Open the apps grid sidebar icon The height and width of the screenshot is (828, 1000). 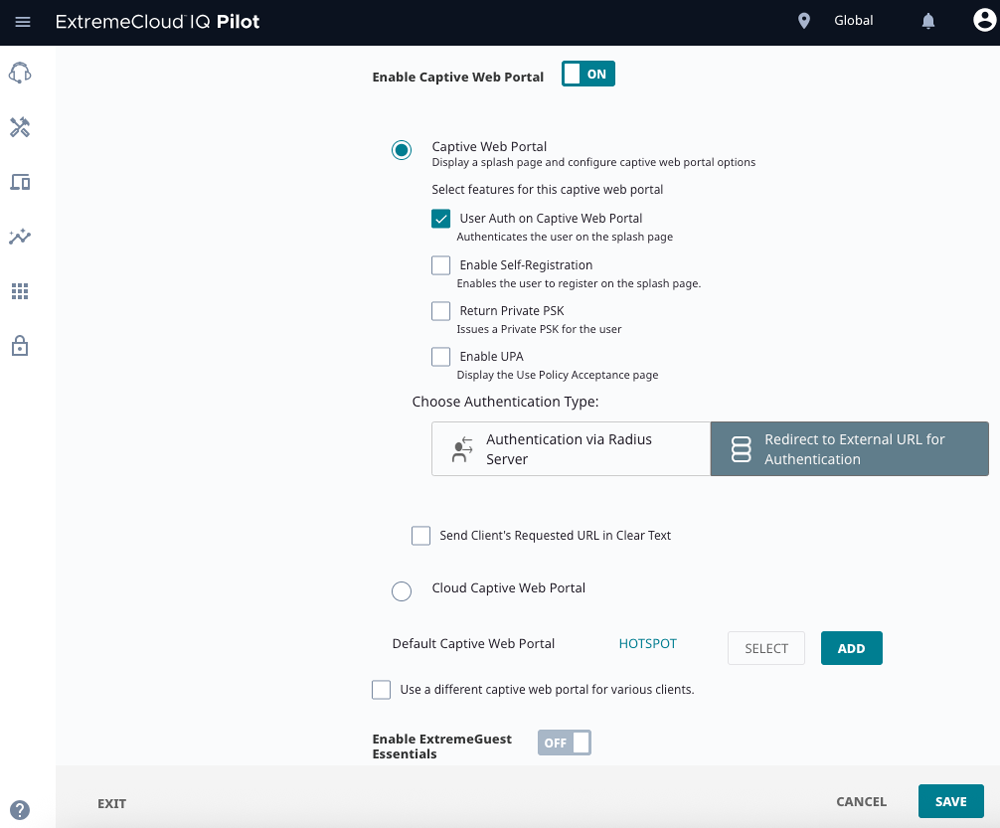pos(20,291)
